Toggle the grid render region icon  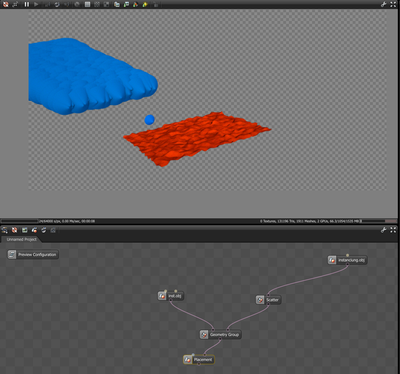[87, 4]
